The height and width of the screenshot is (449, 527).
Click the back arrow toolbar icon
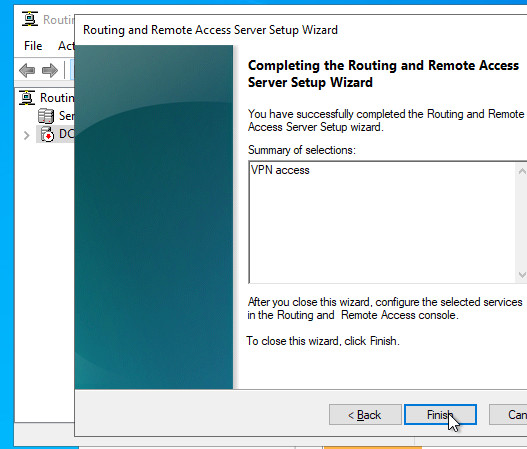[x=27, y=71]
